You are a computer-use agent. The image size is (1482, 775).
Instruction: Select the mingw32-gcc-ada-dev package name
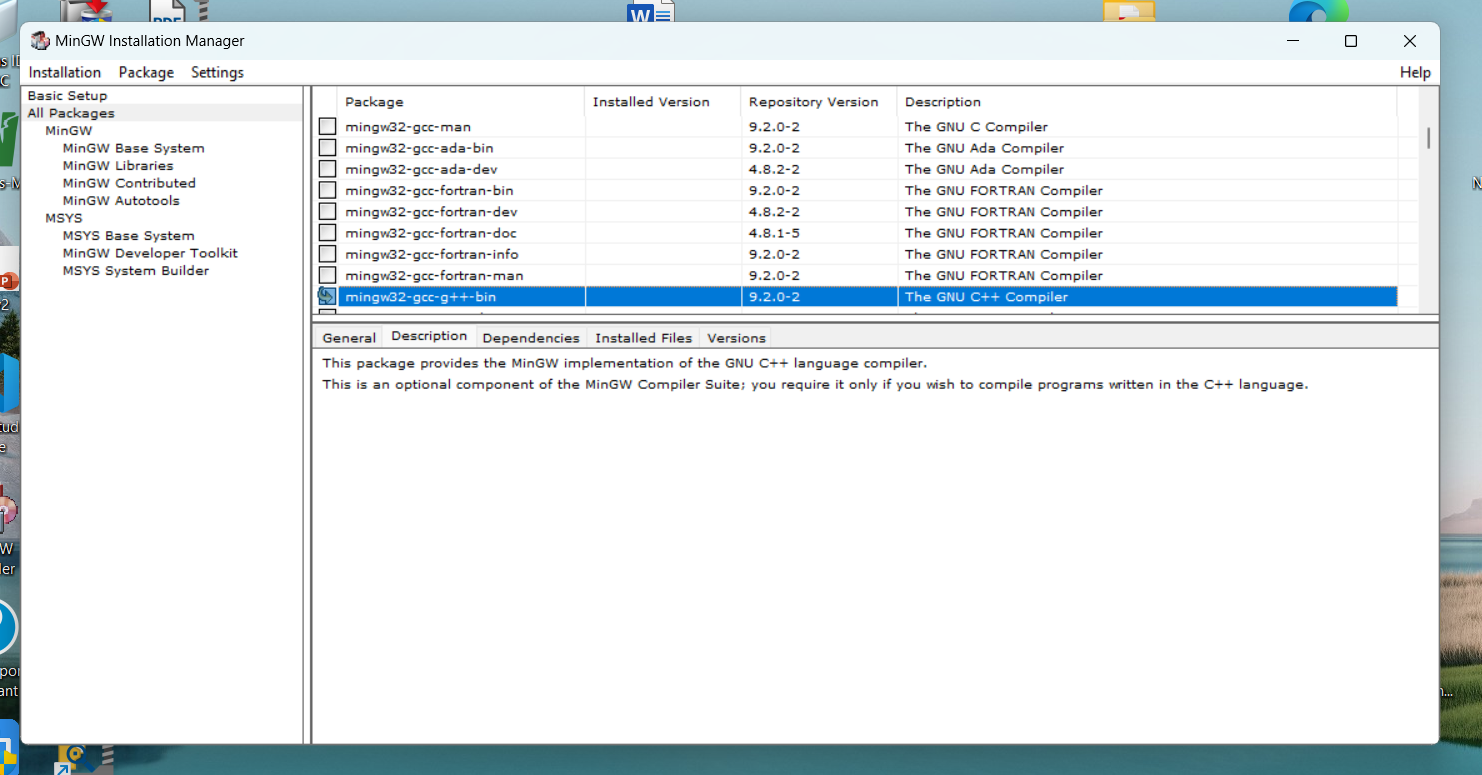tap(421, 169)
